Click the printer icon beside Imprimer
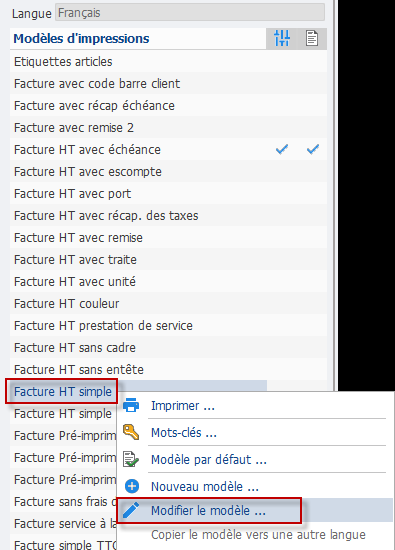 pos(131,405)
